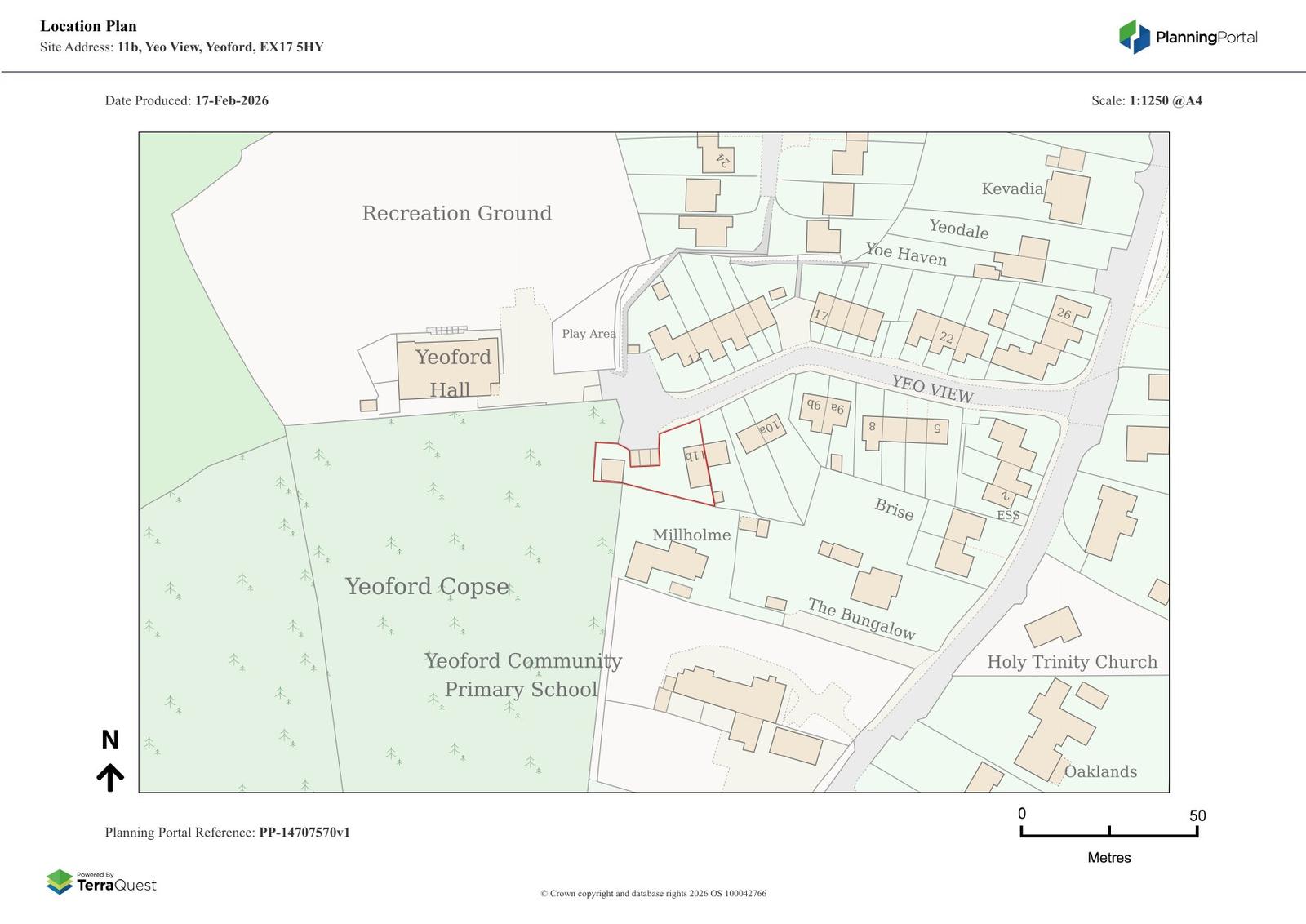Select the Yeoford Hall building
This screenshot has width=1306, height=924.
447,369
